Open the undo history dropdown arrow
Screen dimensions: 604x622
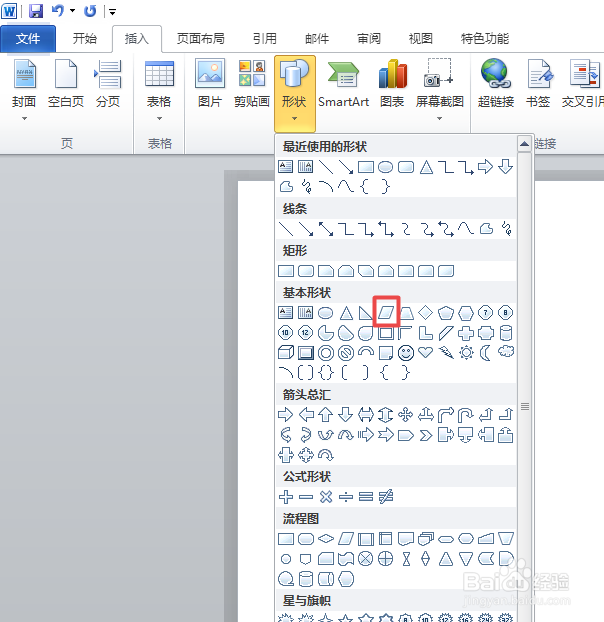[73, 11]
